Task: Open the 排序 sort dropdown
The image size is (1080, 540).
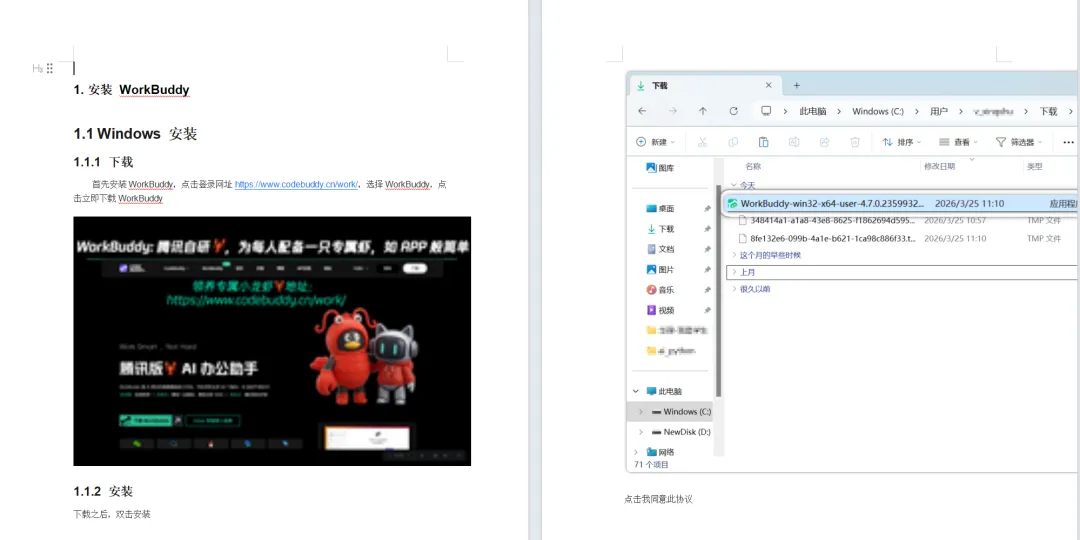Action: [x=902, y=142]
